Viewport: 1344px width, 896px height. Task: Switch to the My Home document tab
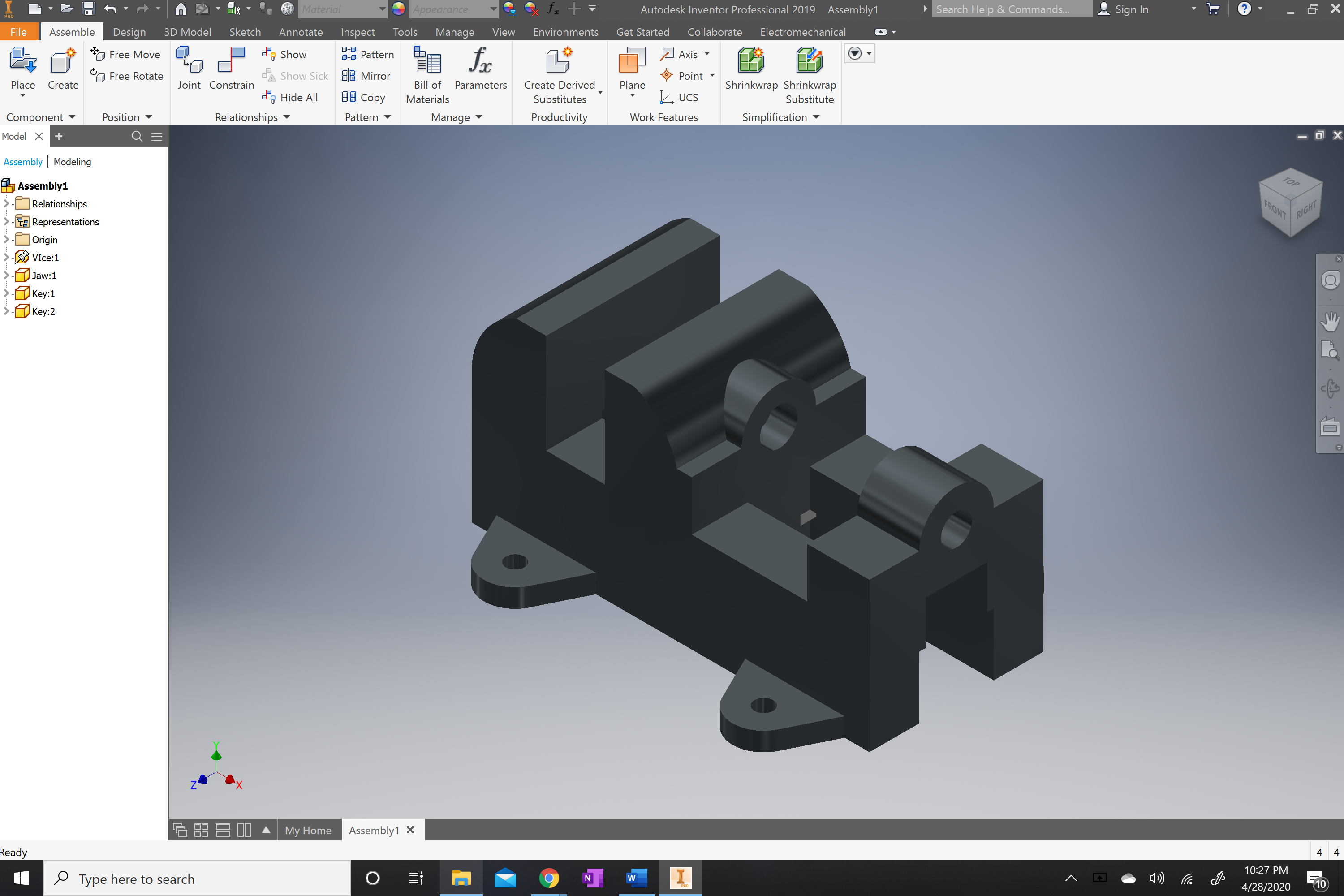pos(308,830)
